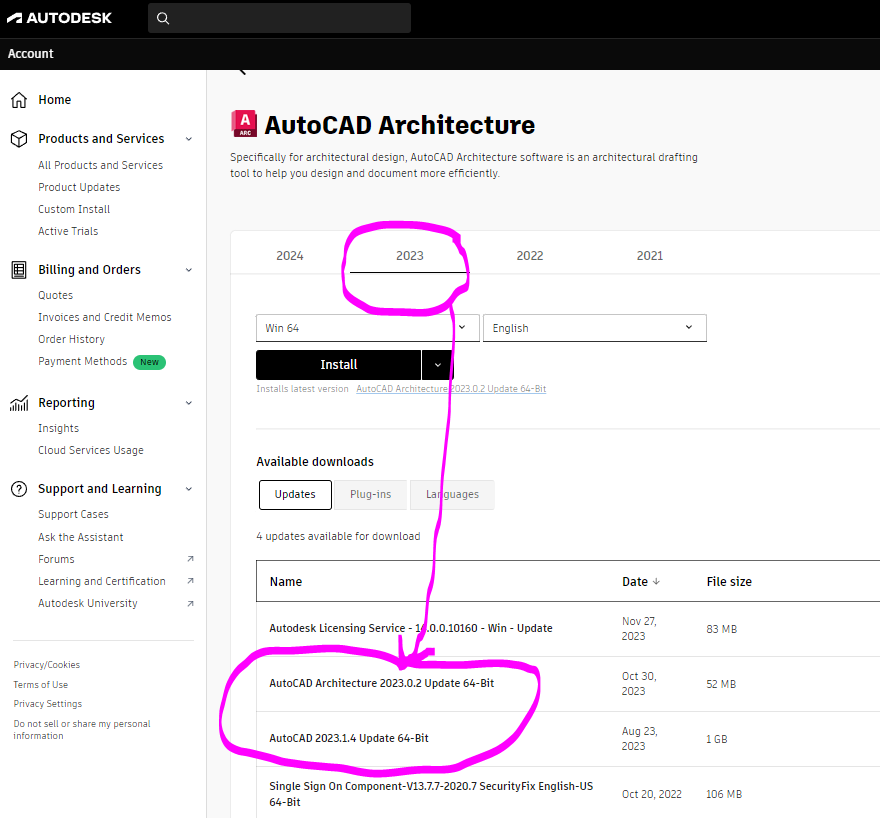Click the search magnifier icon
This screenshot has width=880, height=818.
coord(163,18)
